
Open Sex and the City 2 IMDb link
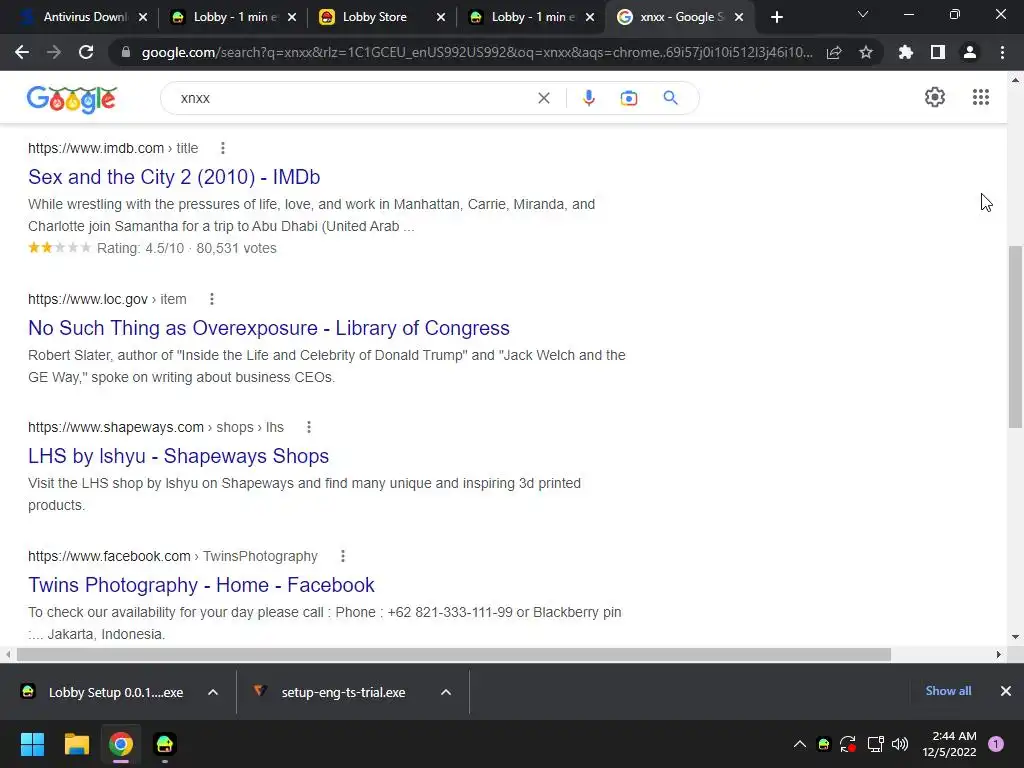point(174,177)
